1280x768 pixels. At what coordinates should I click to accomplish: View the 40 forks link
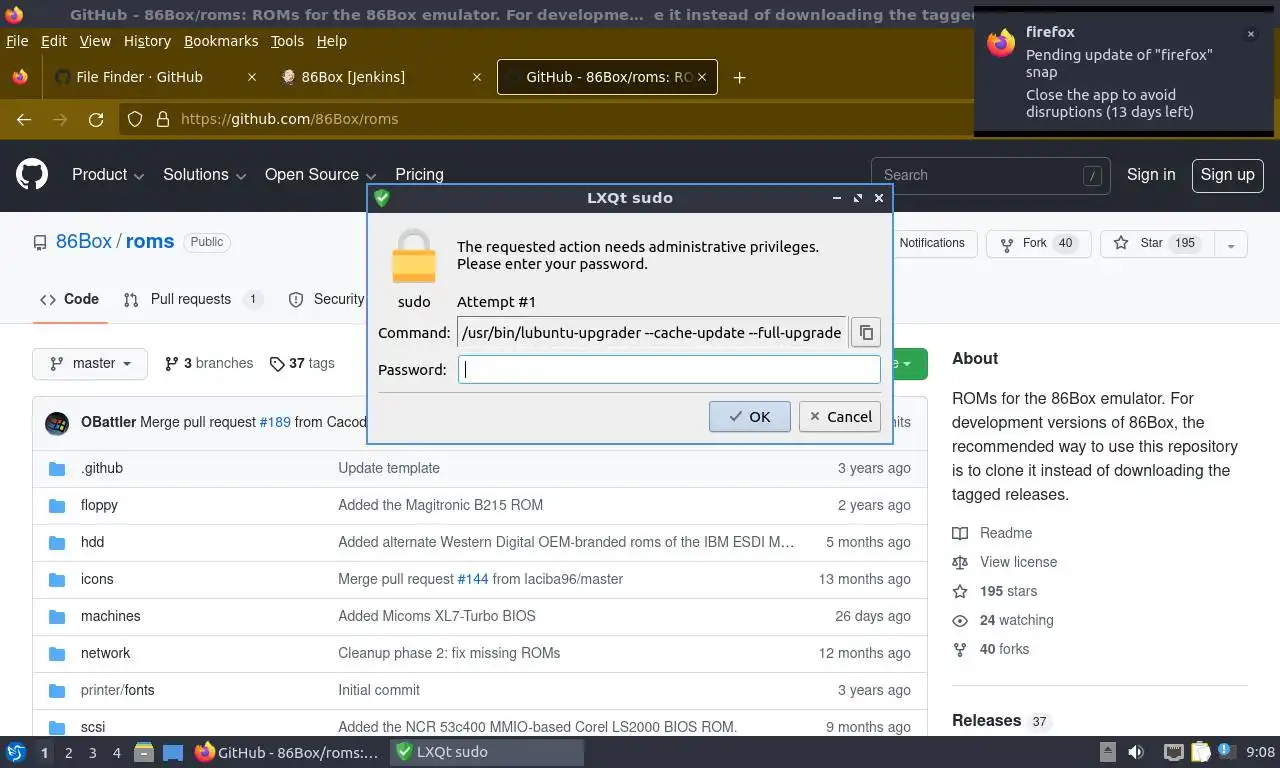click(x=990, y=649)
